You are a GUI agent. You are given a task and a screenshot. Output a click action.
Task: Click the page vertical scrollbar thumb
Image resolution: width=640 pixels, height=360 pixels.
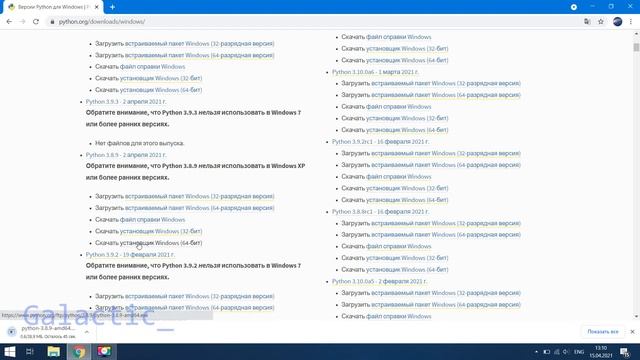(x=636, y=47)
